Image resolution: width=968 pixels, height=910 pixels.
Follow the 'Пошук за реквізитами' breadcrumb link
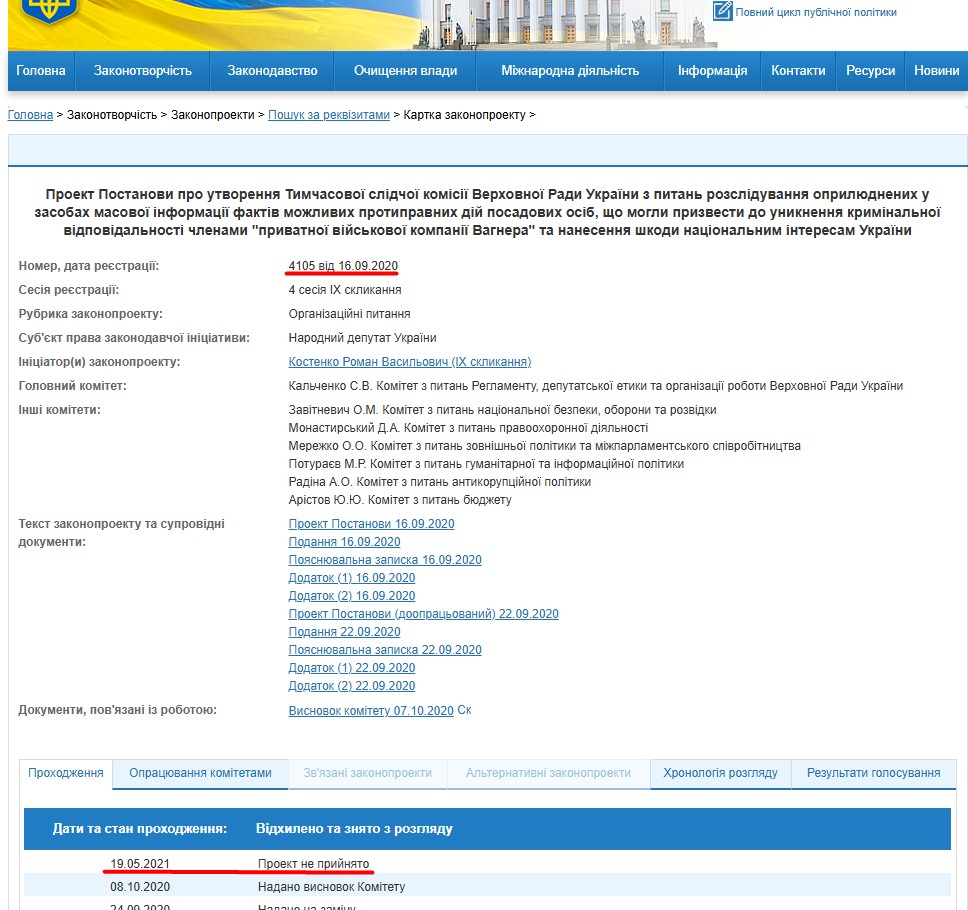click(329, 115)
